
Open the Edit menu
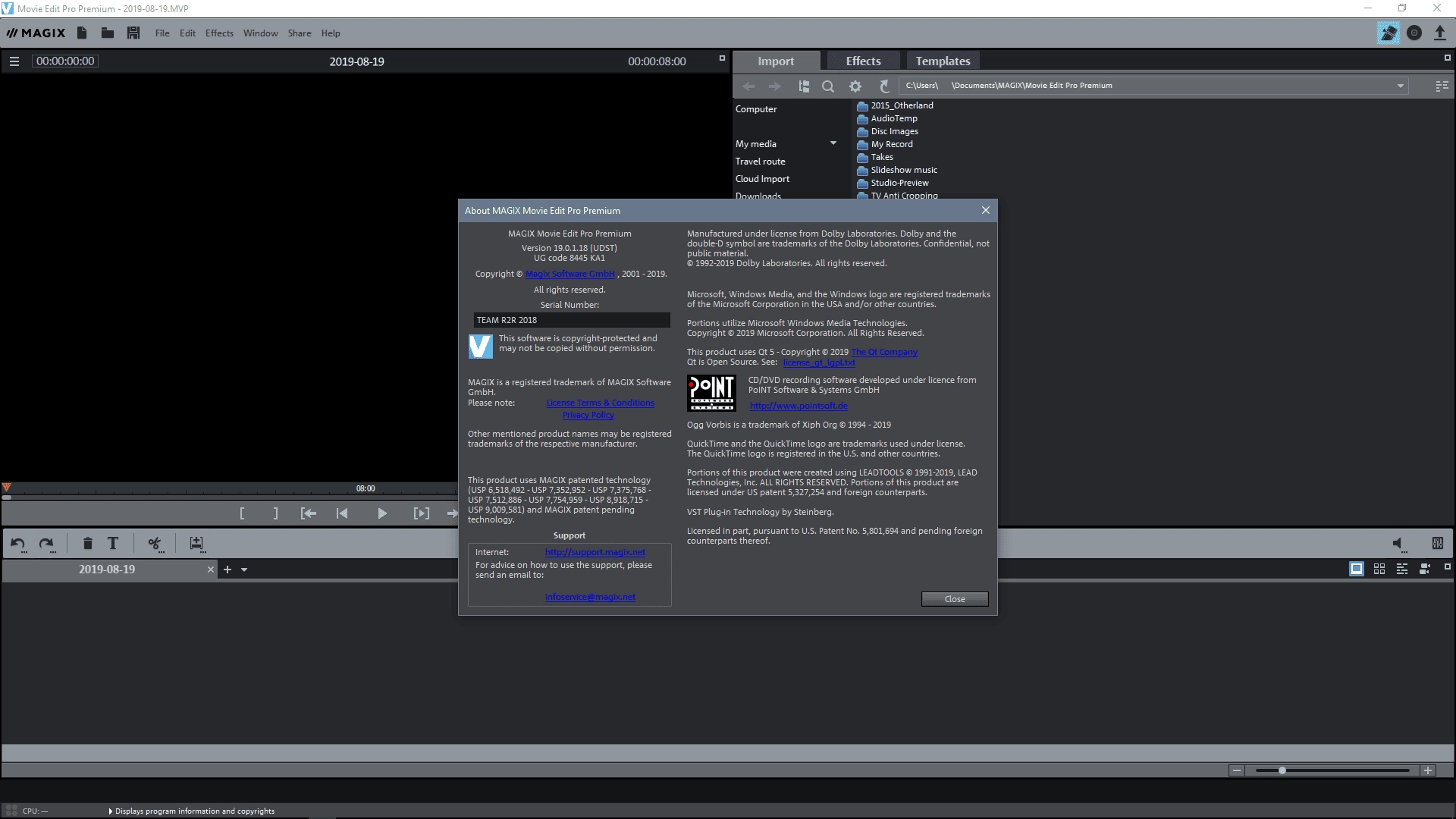pos(187,33)
